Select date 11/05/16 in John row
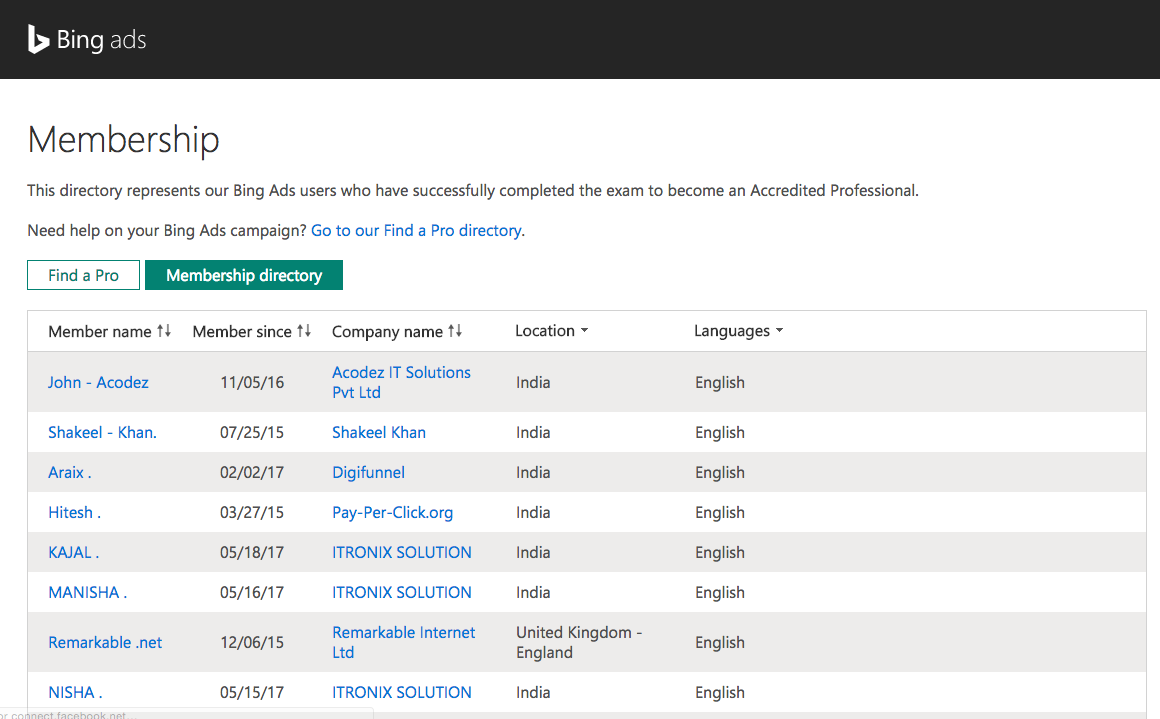Screen dimensions: 1160x719 [252, 382]
